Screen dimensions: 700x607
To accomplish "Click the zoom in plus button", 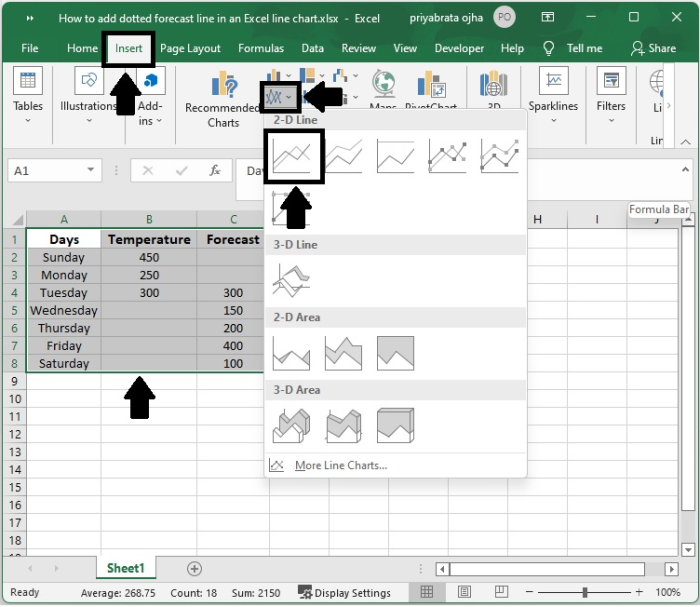I will 639,592.
